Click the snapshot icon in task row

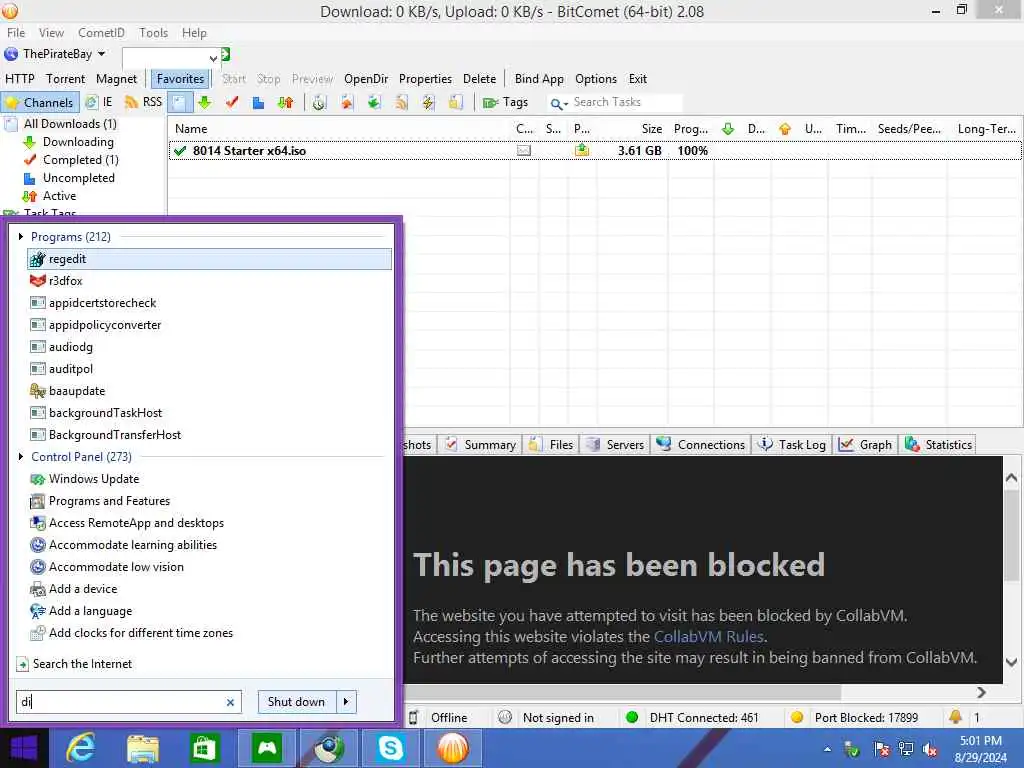point(524,151)
